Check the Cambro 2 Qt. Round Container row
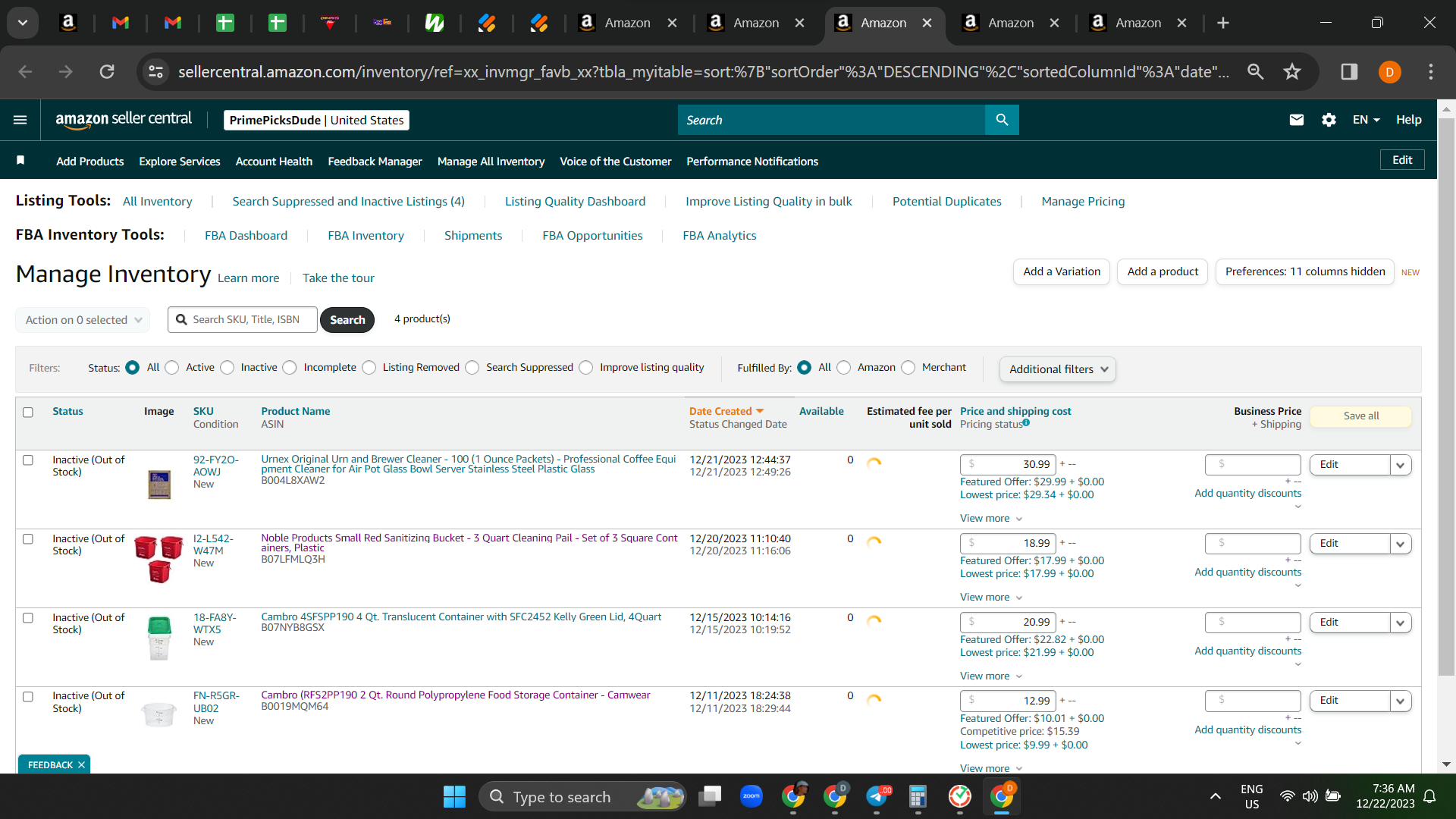The image size is (1456, 819). [28, 697]
